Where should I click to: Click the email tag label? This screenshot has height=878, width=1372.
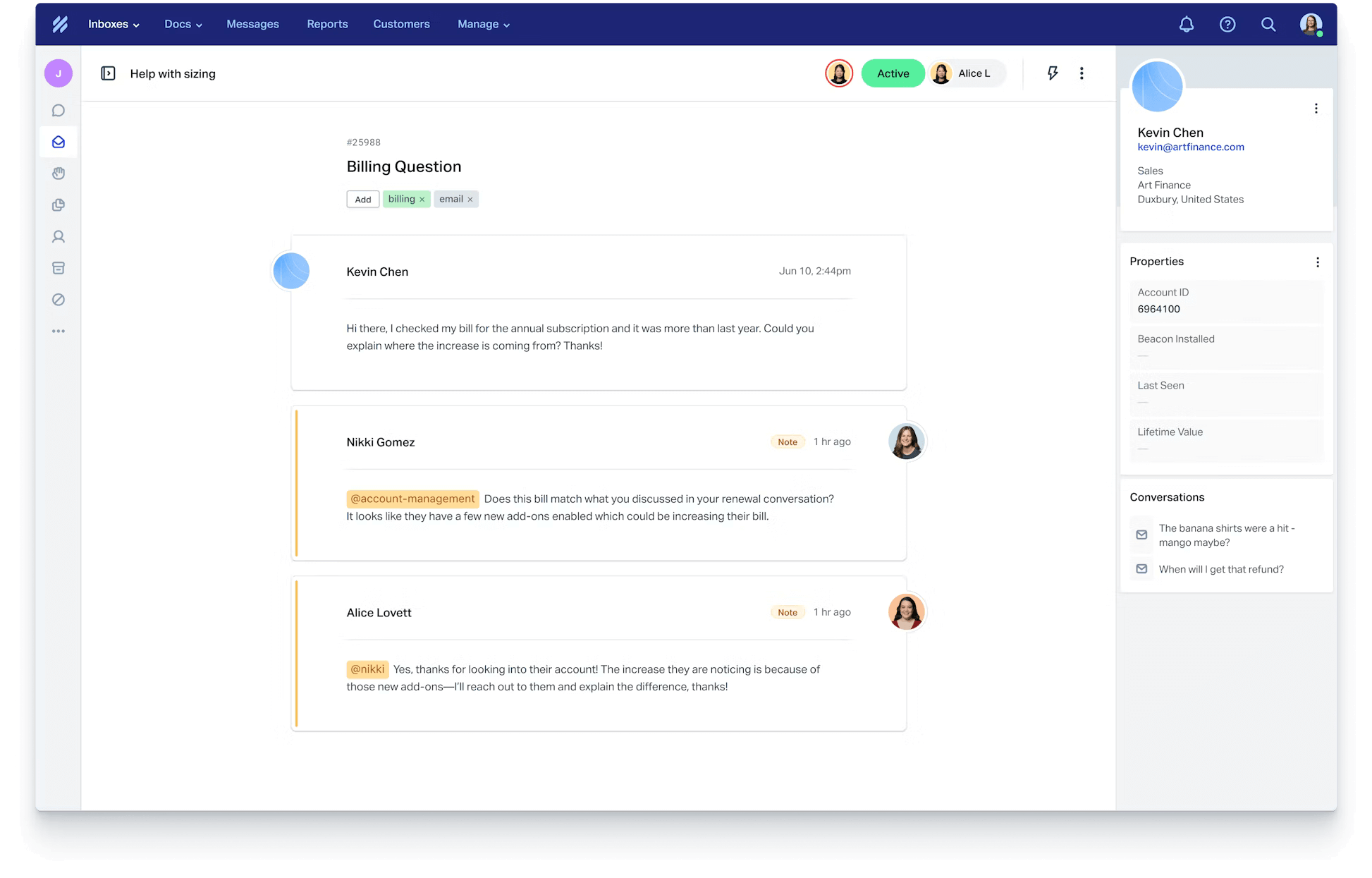pos(451,199)
